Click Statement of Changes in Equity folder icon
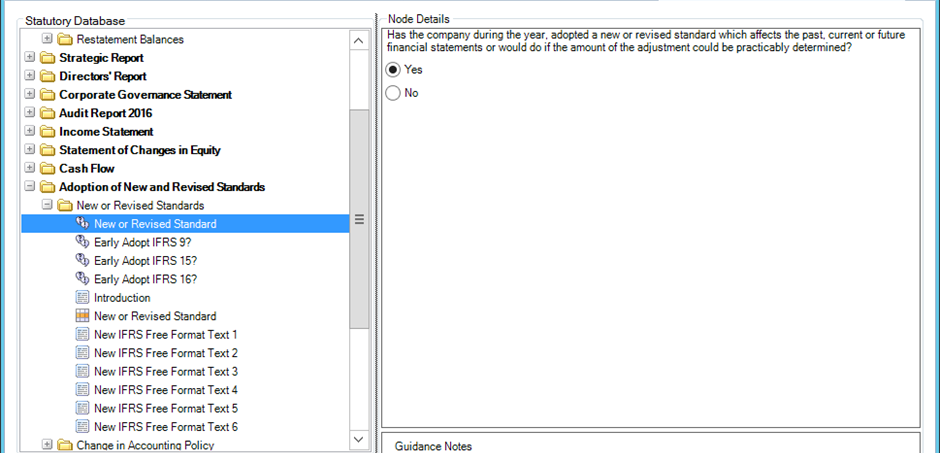The height and width of the screenshot is (453, 940). point(47,150)
